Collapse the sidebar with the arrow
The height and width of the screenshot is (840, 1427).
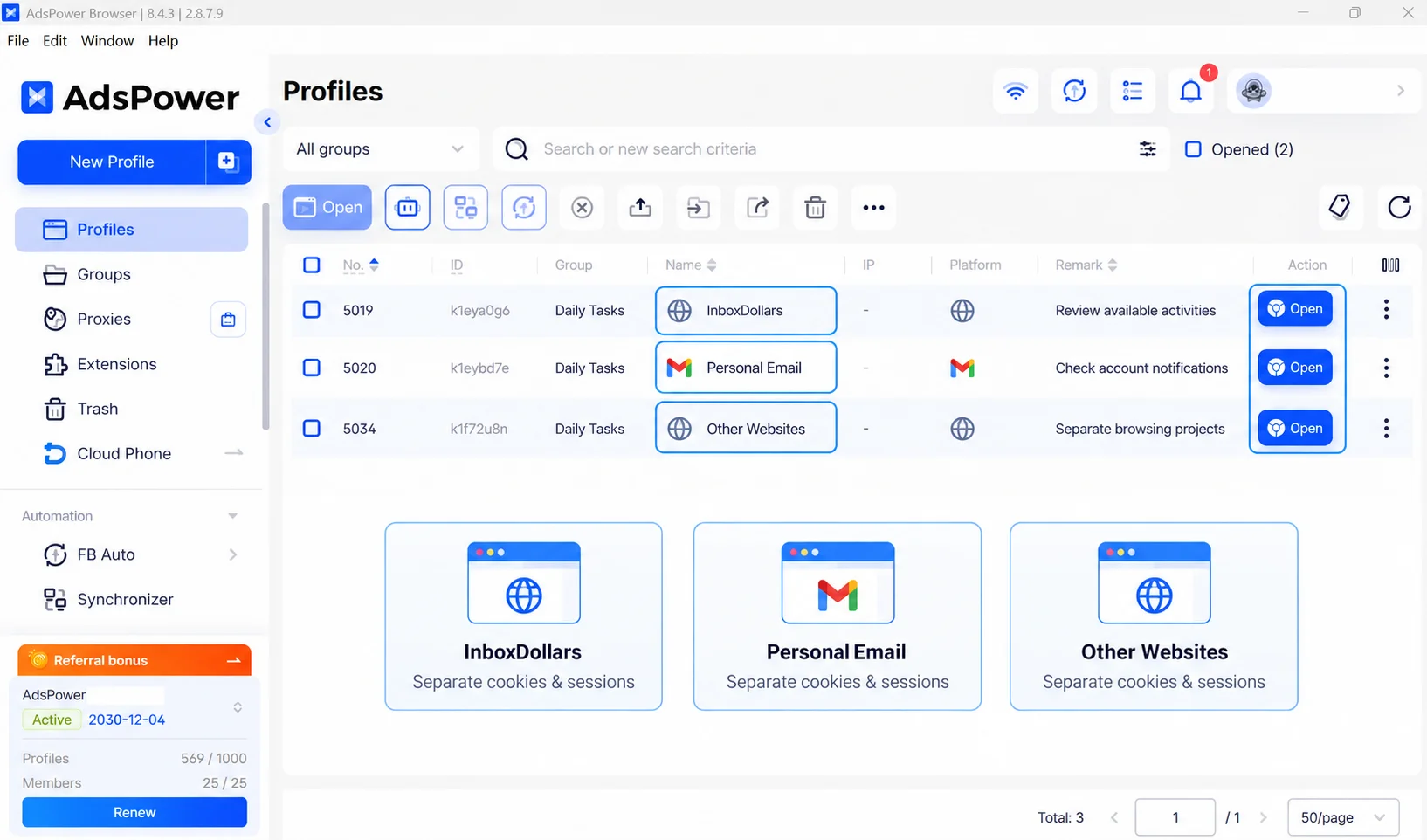coord(267,122)
